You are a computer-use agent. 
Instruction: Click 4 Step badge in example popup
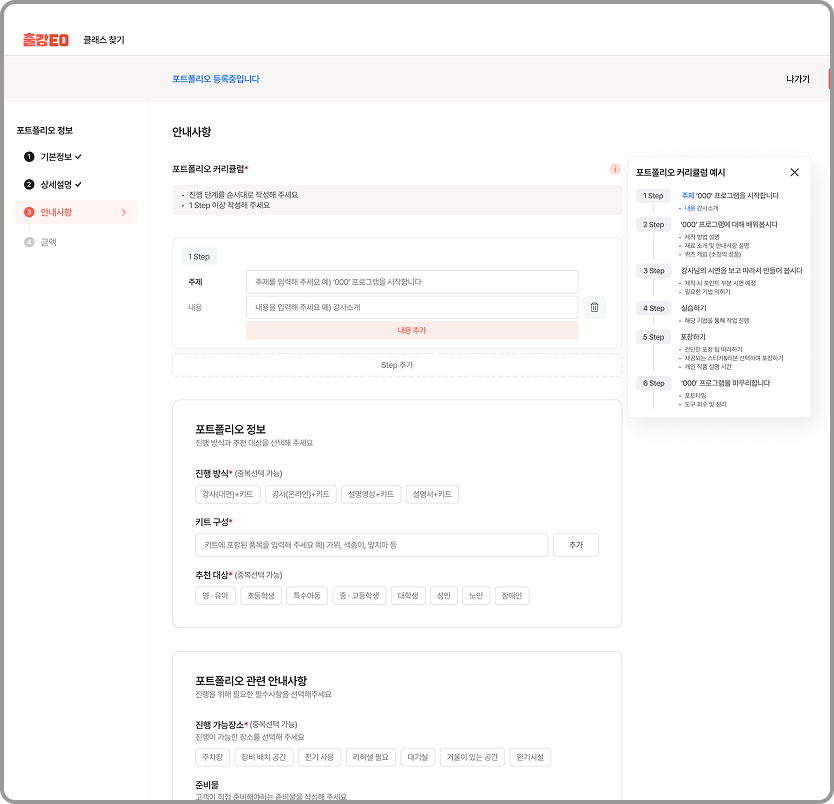click(653, 308)
